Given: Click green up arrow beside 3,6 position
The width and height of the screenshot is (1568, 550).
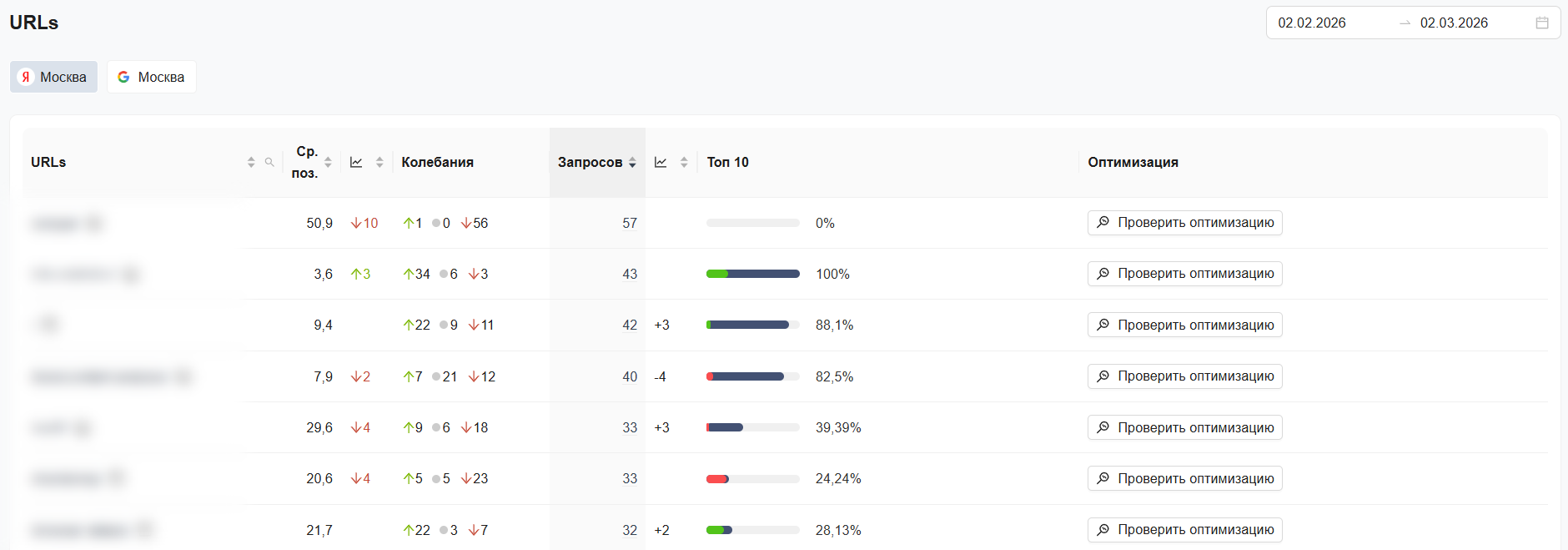Looking at the screenshot, I should tap(357, 274).
